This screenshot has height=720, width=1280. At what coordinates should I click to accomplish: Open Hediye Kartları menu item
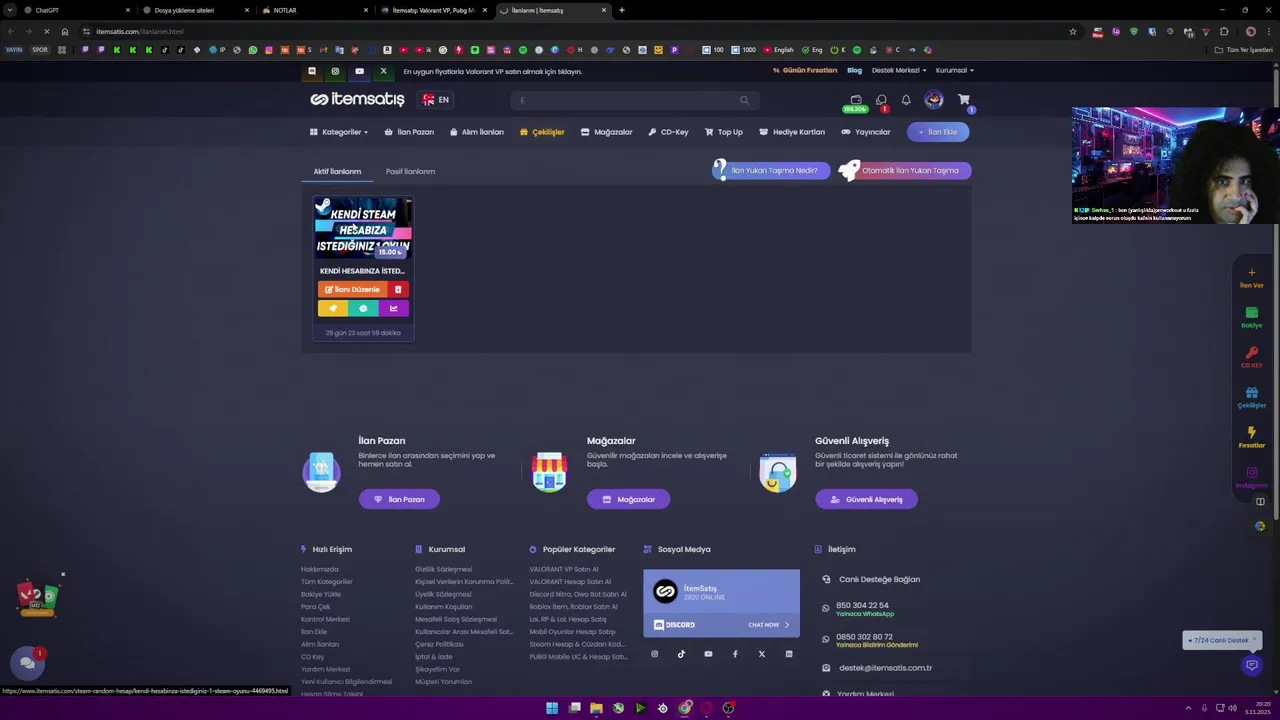pyautogui.click(x=792, y=132)
